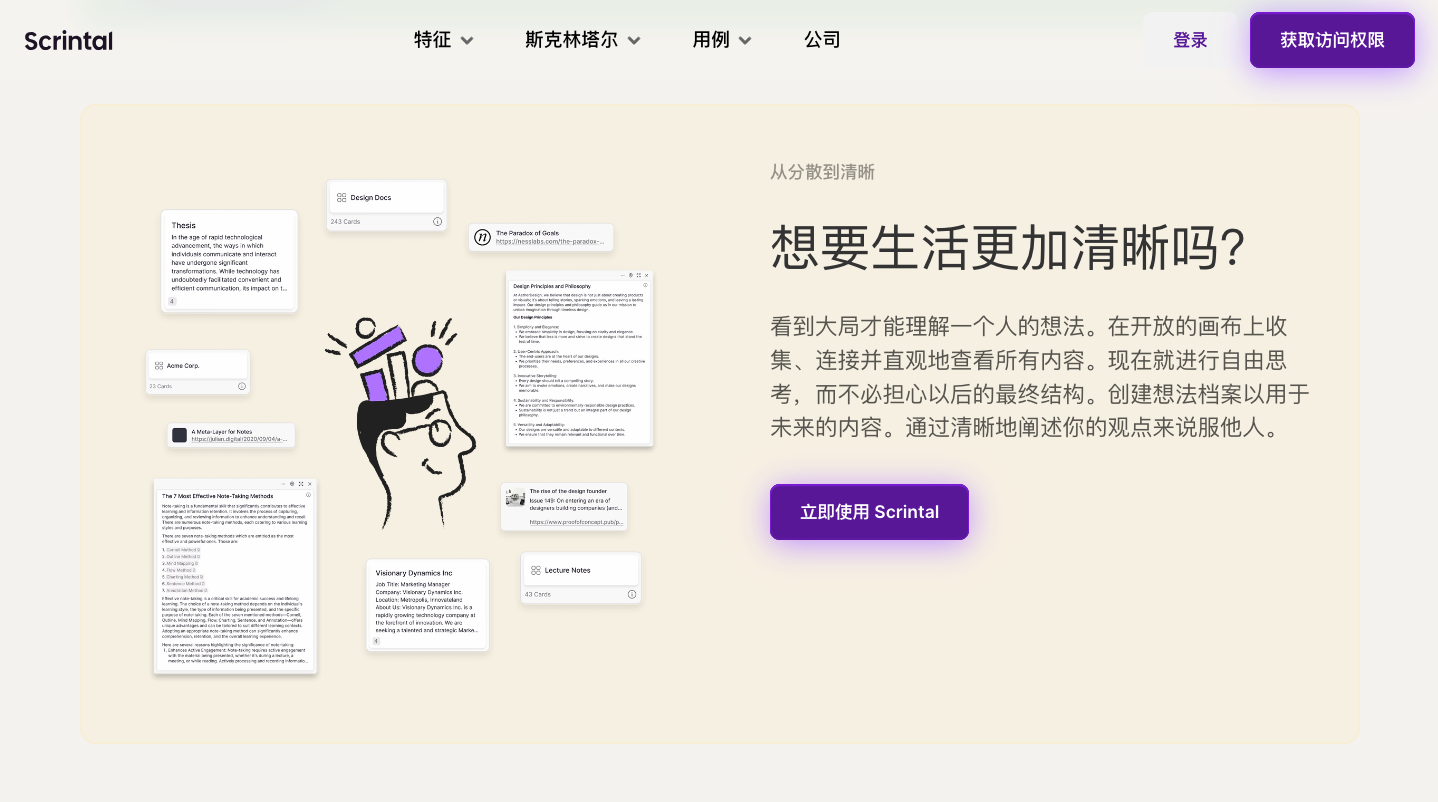Select 公司 in the navigation bar

click(822, 40)
